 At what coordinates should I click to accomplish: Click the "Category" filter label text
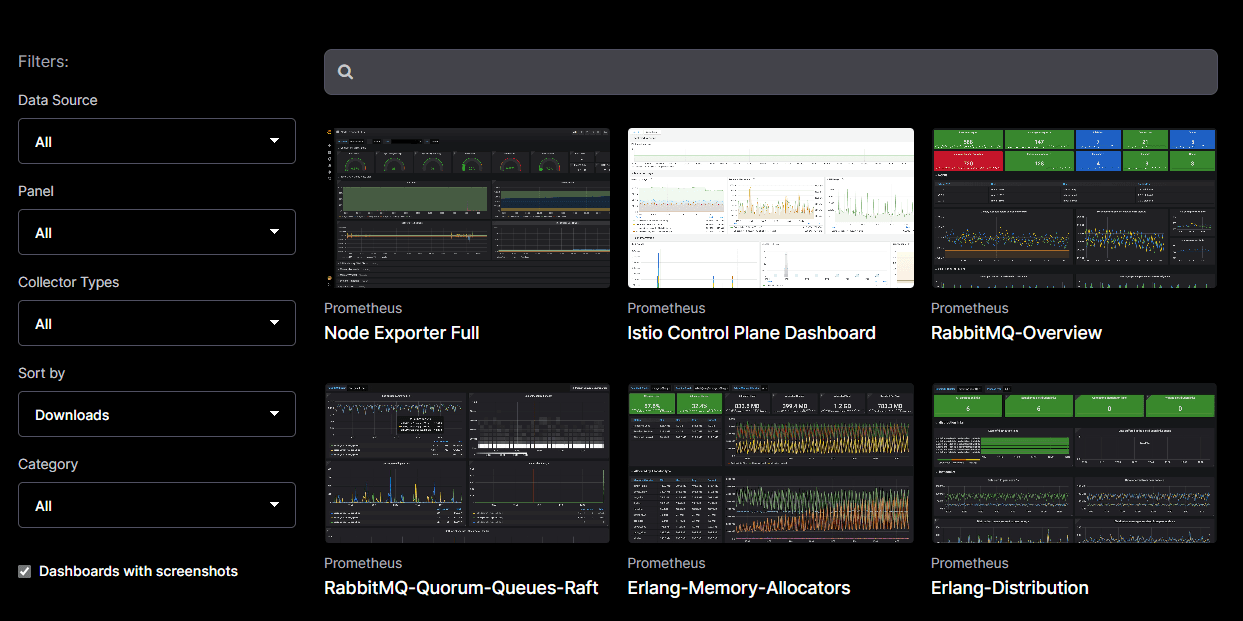pyautogui.click(x=48, y=464)
